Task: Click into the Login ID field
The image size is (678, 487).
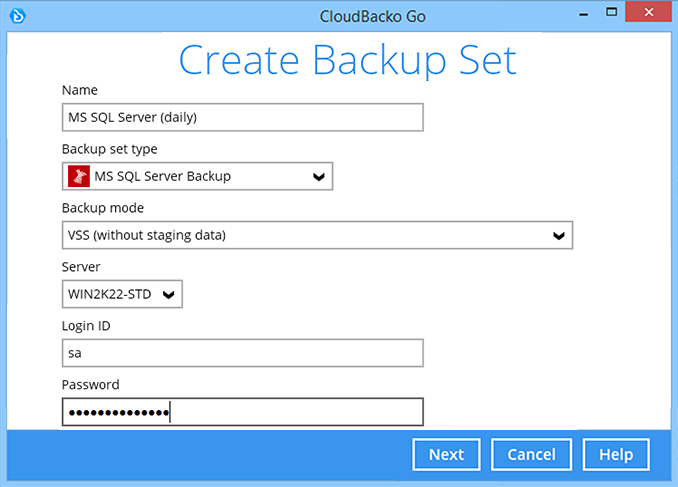Action: (x=243, y=353)
